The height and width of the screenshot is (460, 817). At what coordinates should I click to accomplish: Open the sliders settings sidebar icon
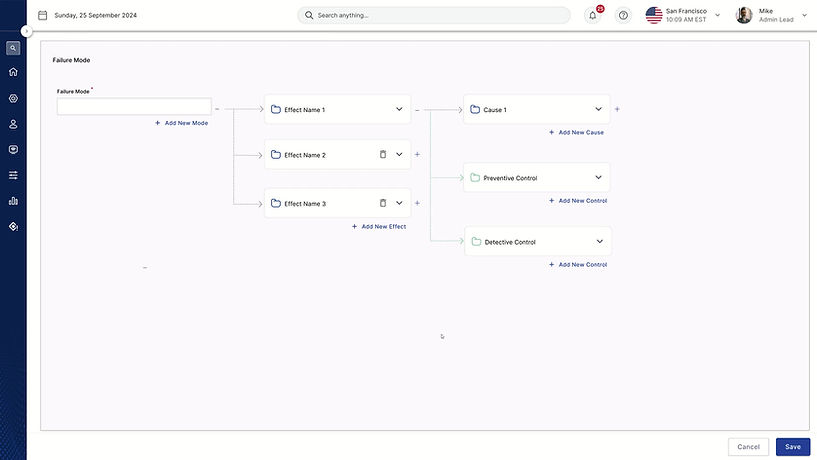(13, 175)
